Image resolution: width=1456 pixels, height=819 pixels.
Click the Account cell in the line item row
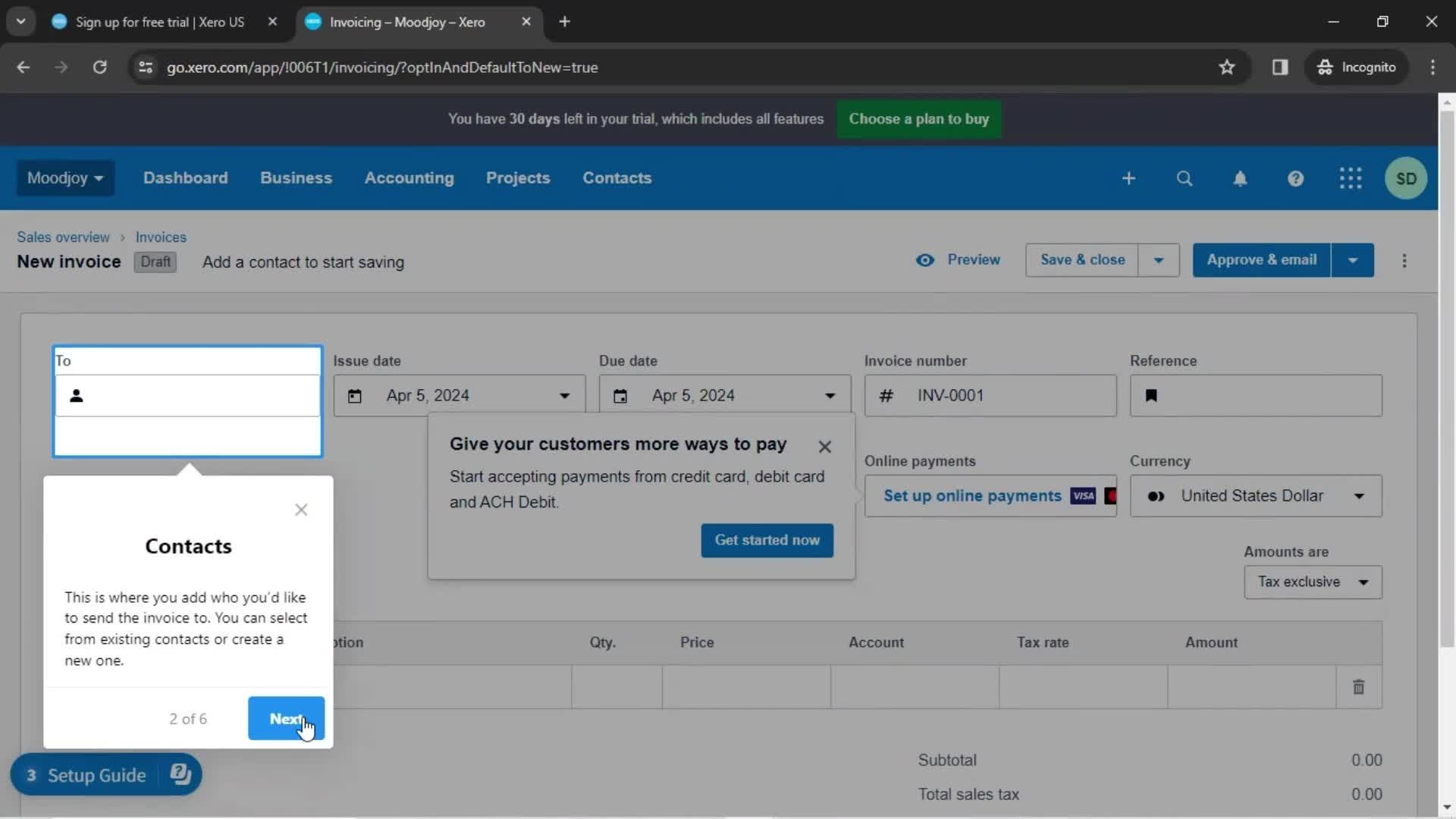coord(915,687)
